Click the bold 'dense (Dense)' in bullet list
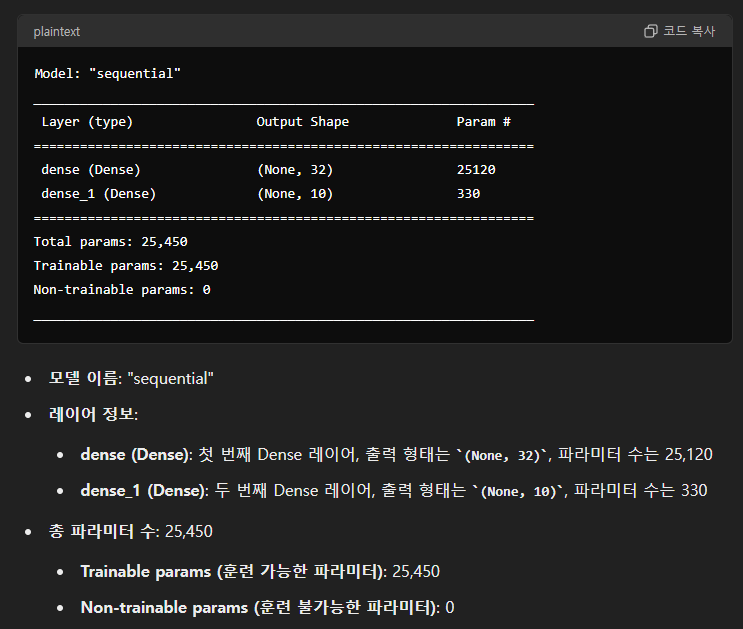 point(135,455)
